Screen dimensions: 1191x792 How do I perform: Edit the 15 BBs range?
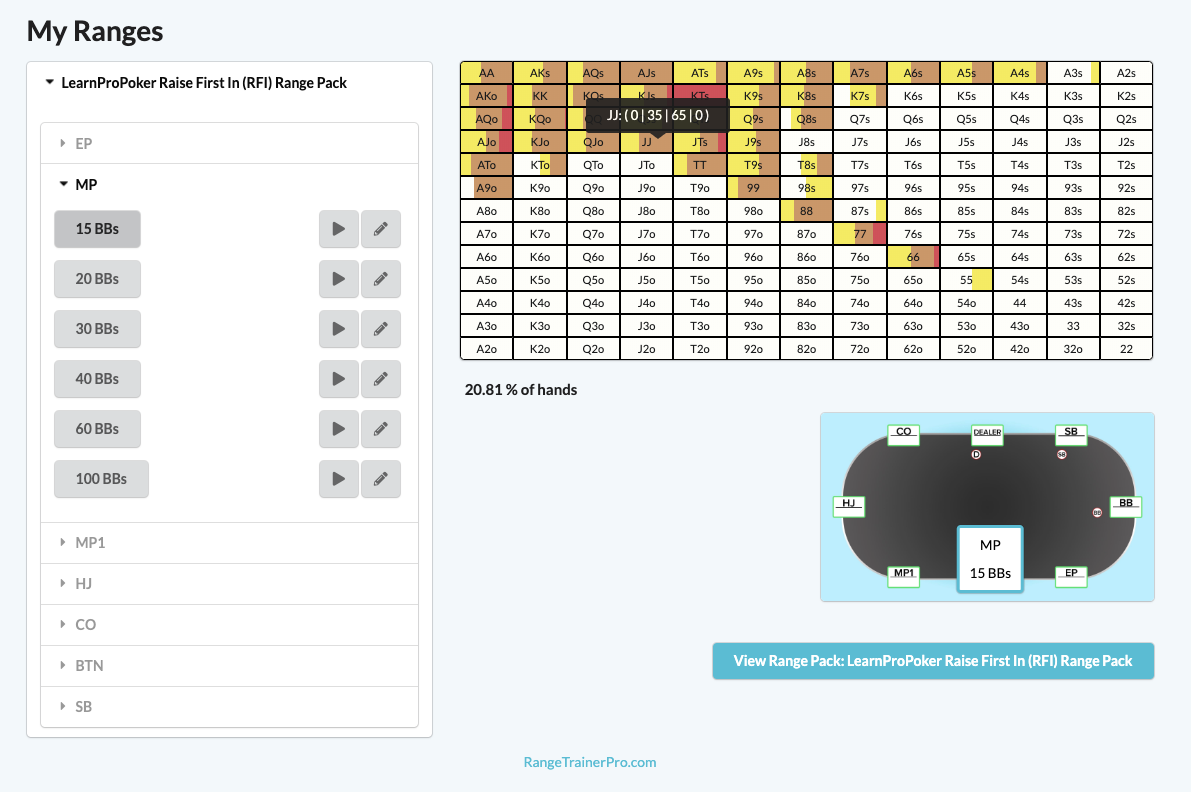[x=381, y=229]
